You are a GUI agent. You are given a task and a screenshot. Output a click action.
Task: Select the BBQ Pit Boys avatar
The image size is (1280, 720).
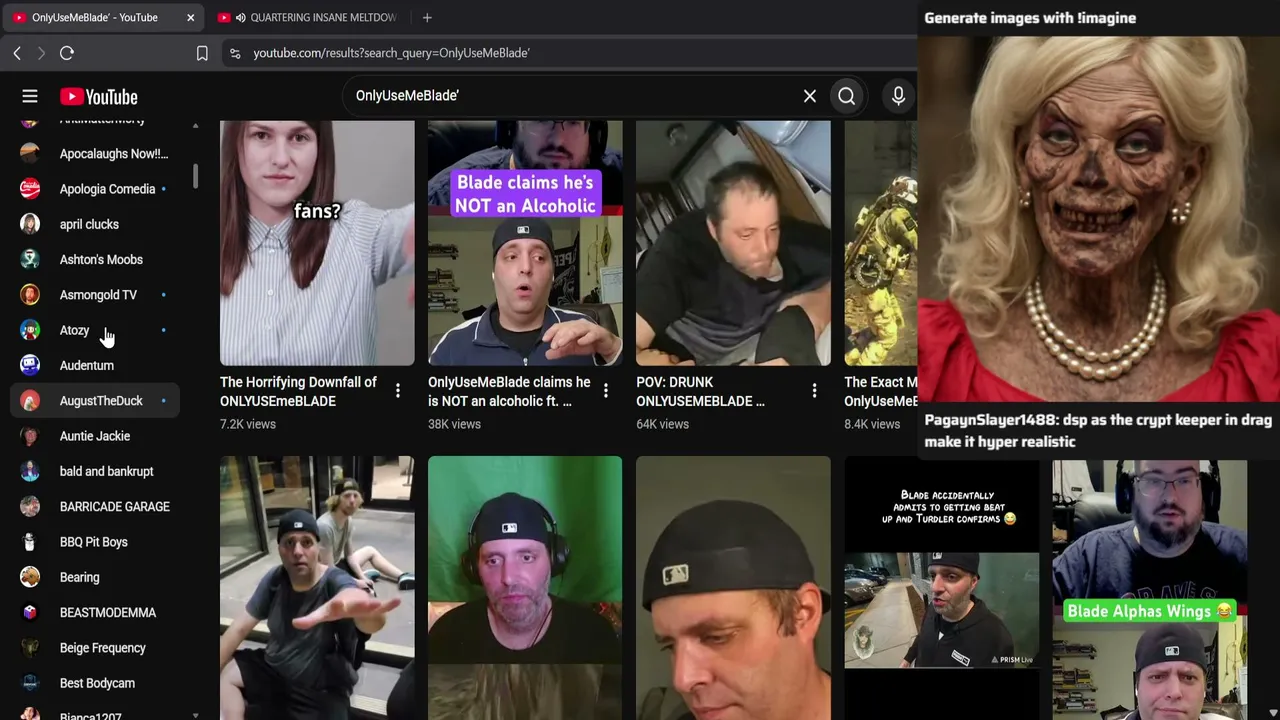tap(30, 542)
